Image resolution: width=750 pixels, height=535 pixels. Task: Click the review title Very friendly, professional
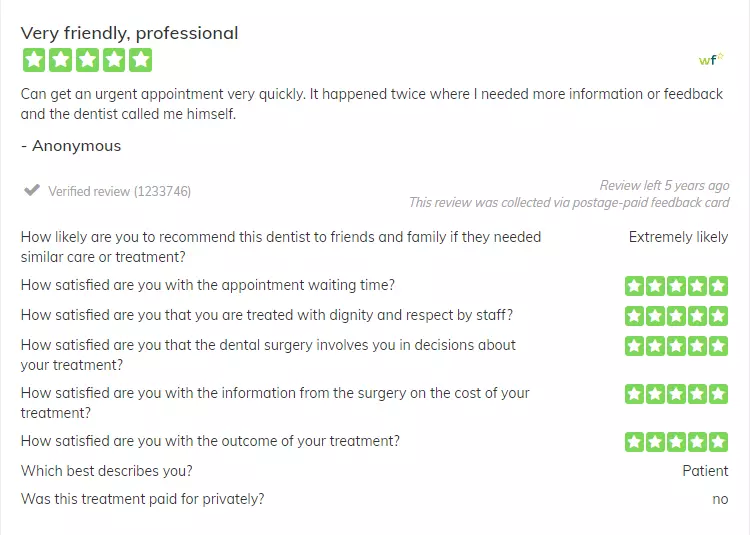[129, 33]
